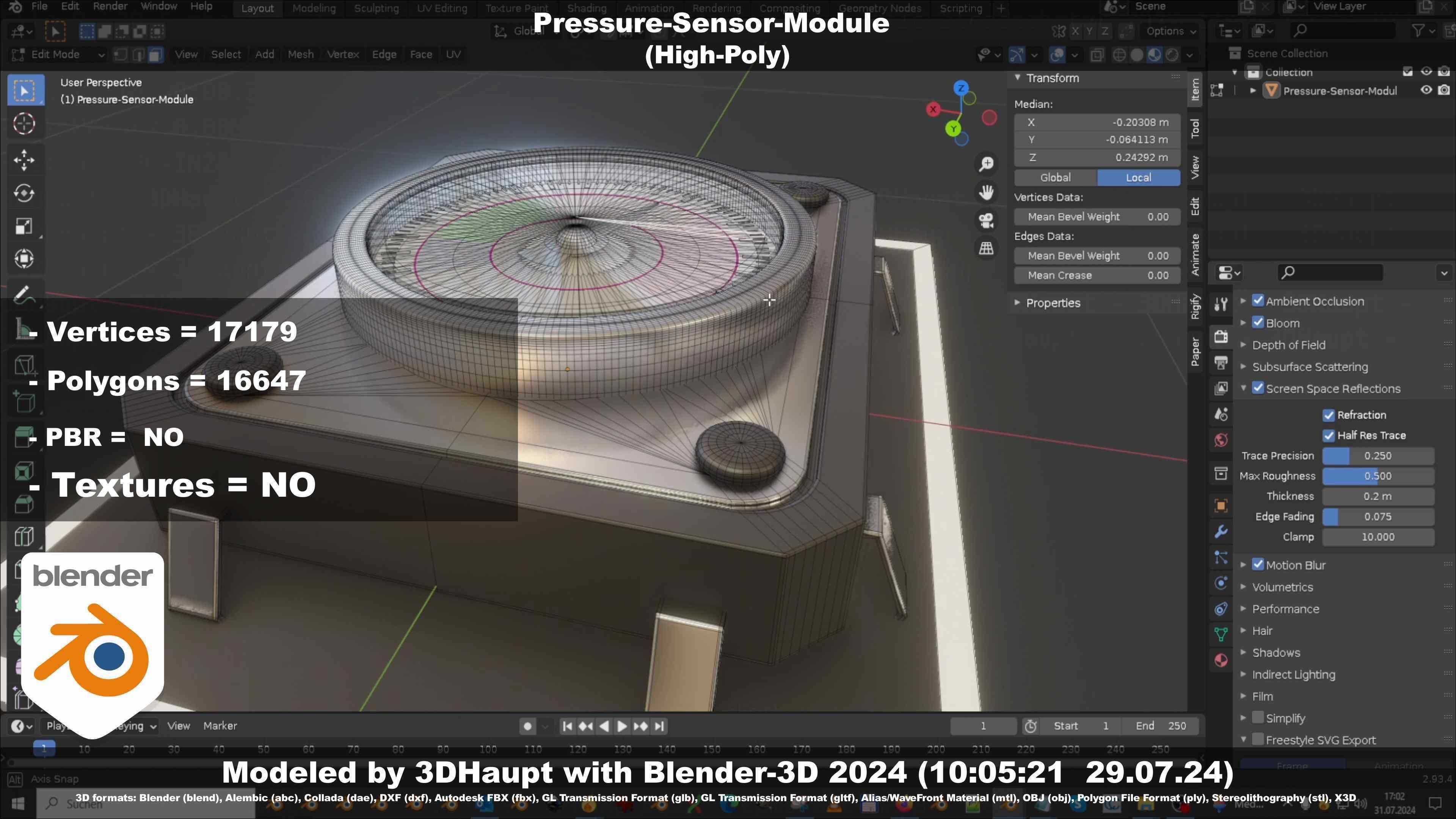Select the Rotate tool
1456x819 pixels.
(x=24, y=193)
